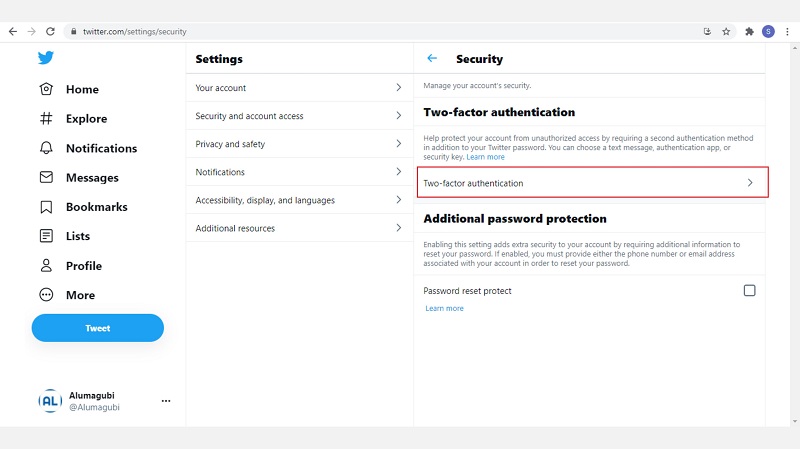800x449 pixels.
Task: Click the Lists icon in sidebar
Action: (46, 236)
